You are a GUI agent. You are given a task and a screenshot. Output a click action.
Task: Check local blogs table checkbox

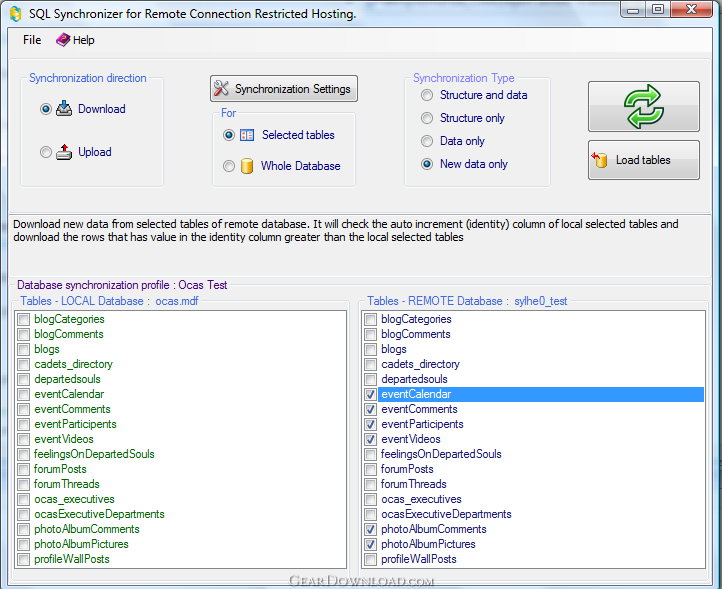[x=23, y=349]
